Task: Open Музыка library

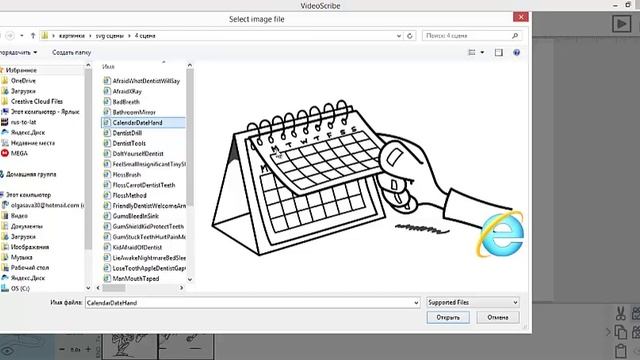Action: pos(22,258)
